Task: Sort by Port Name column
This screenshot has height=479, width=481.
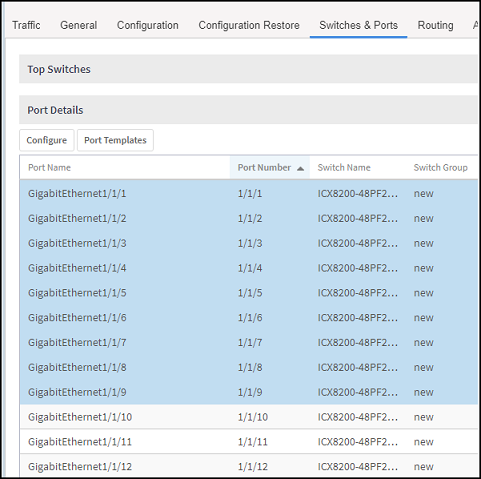Action: (49, 167)
